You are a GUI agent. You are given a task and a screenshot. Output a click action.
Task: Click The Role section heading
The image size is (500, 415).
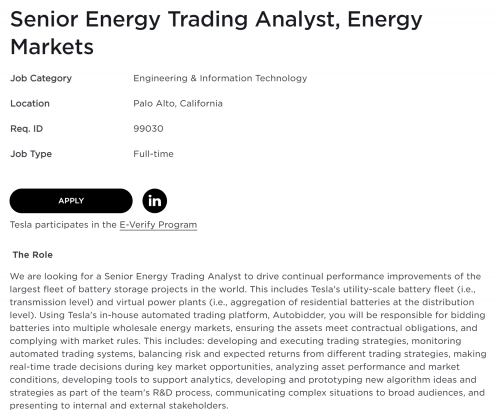(x=33, y=255)
